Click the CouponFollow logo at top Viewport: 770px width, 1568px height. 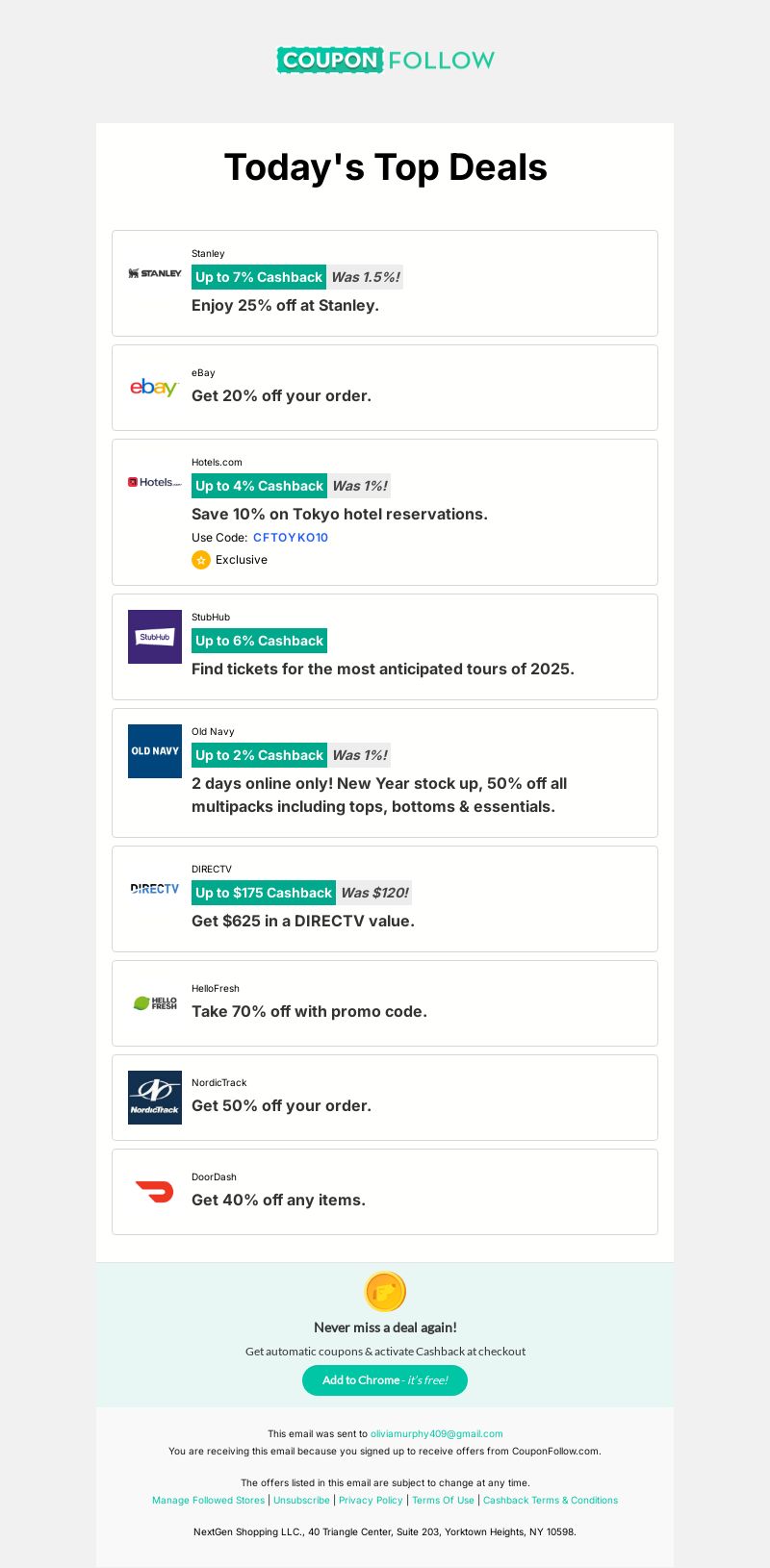coord(385,60)
